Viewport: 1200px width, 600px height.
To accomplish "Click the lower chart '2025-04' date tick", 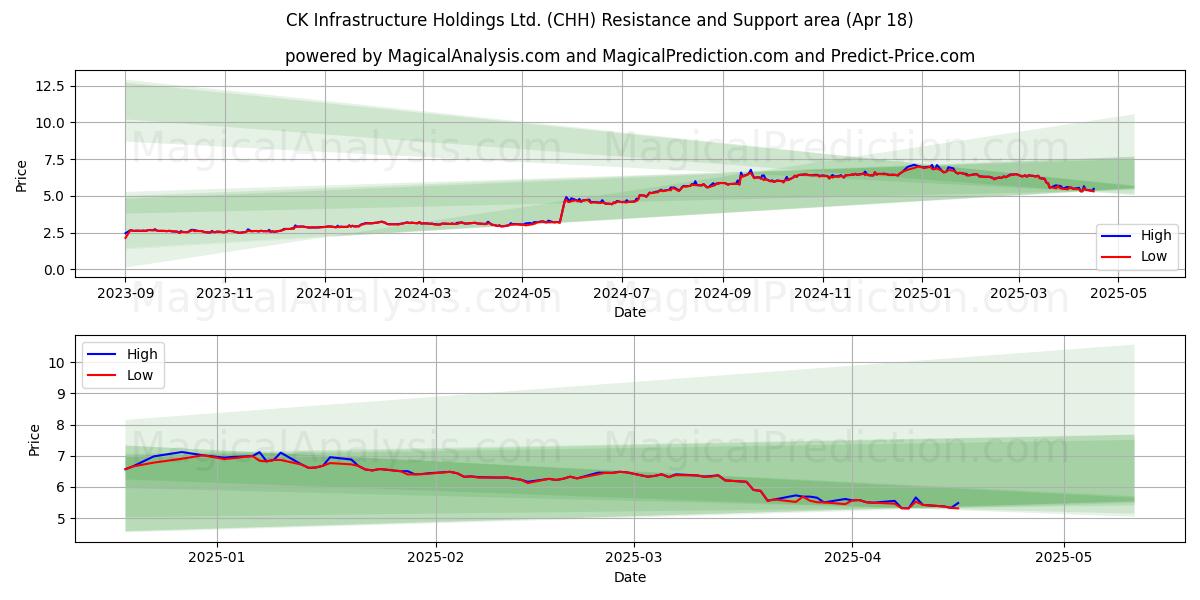I will (852, 558).
